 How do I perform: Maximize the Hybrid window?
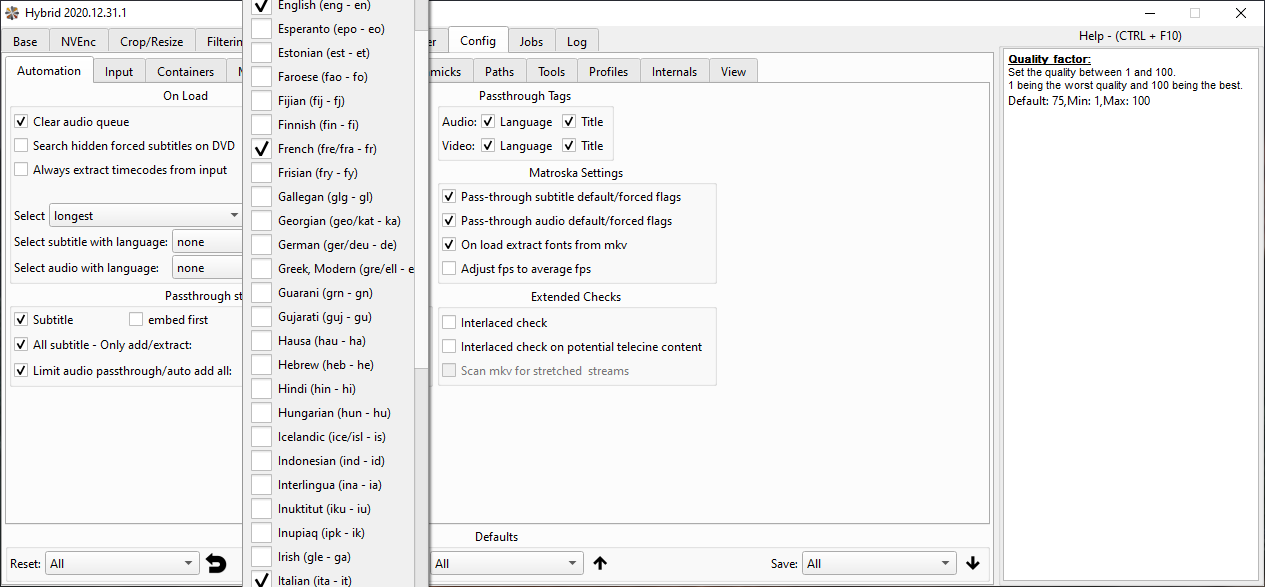click(x=1194, y=13)
